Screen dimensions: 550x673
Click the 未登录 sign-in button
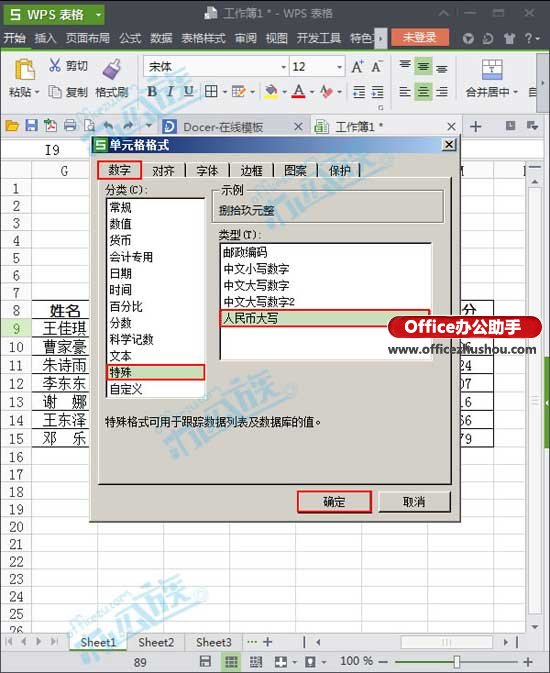coord(420,38)
